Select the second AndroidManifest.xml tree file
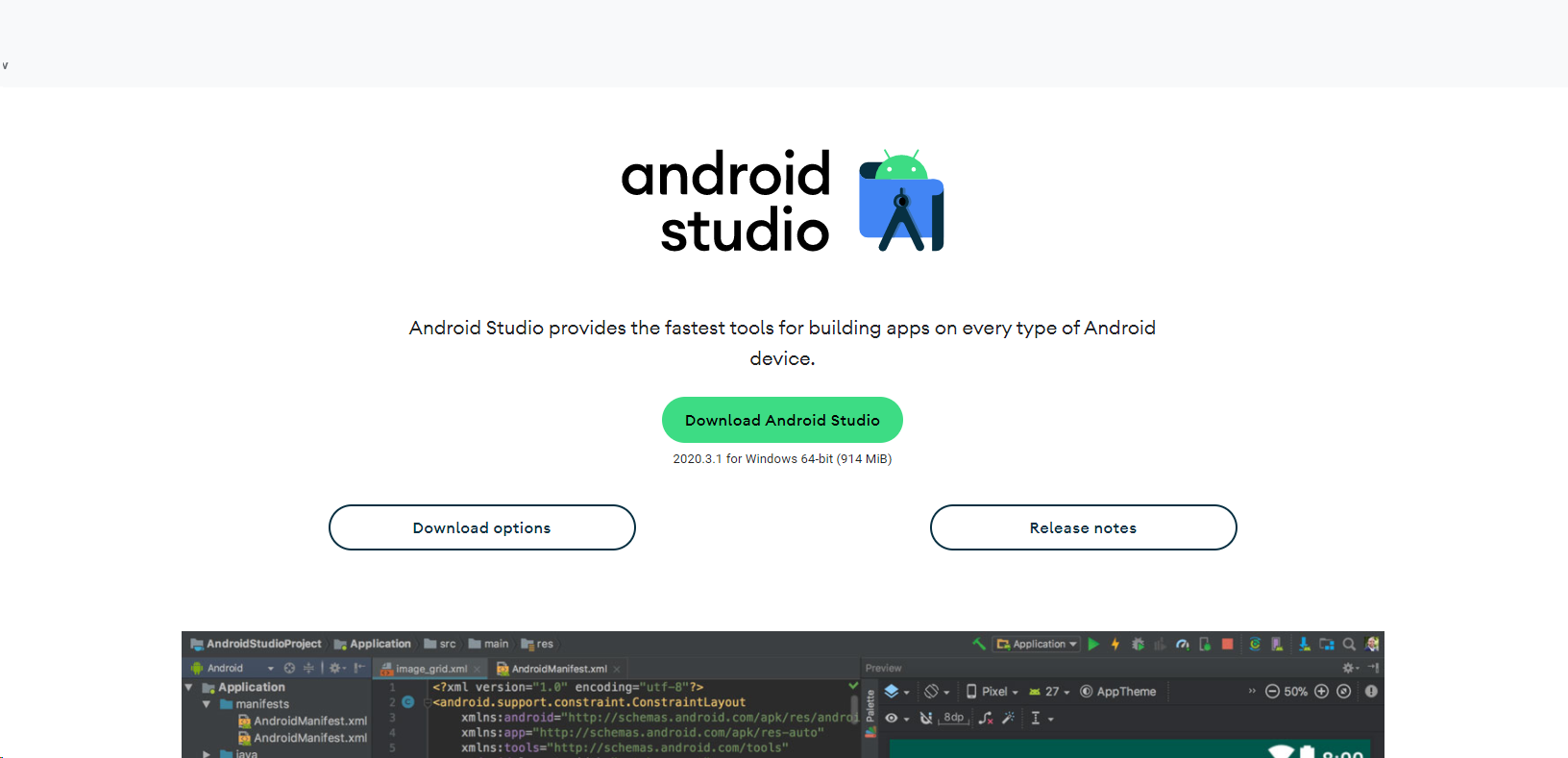Image resolution: width=1568 pixels, height=758 pixels. (x=303, y=738)
